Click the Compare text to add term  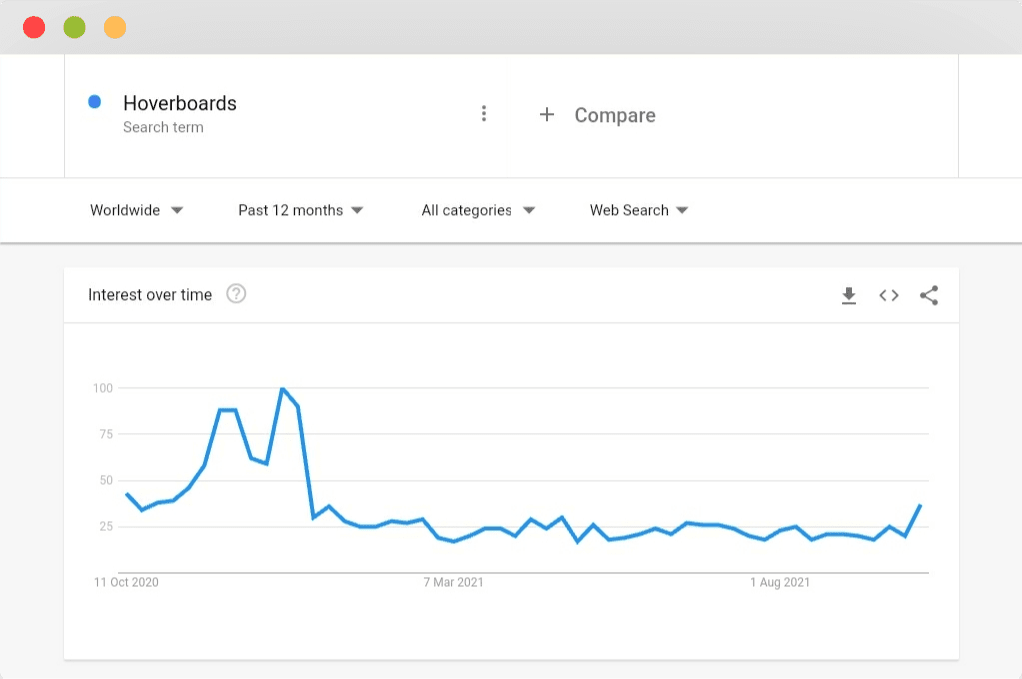(x=615, y=115)
